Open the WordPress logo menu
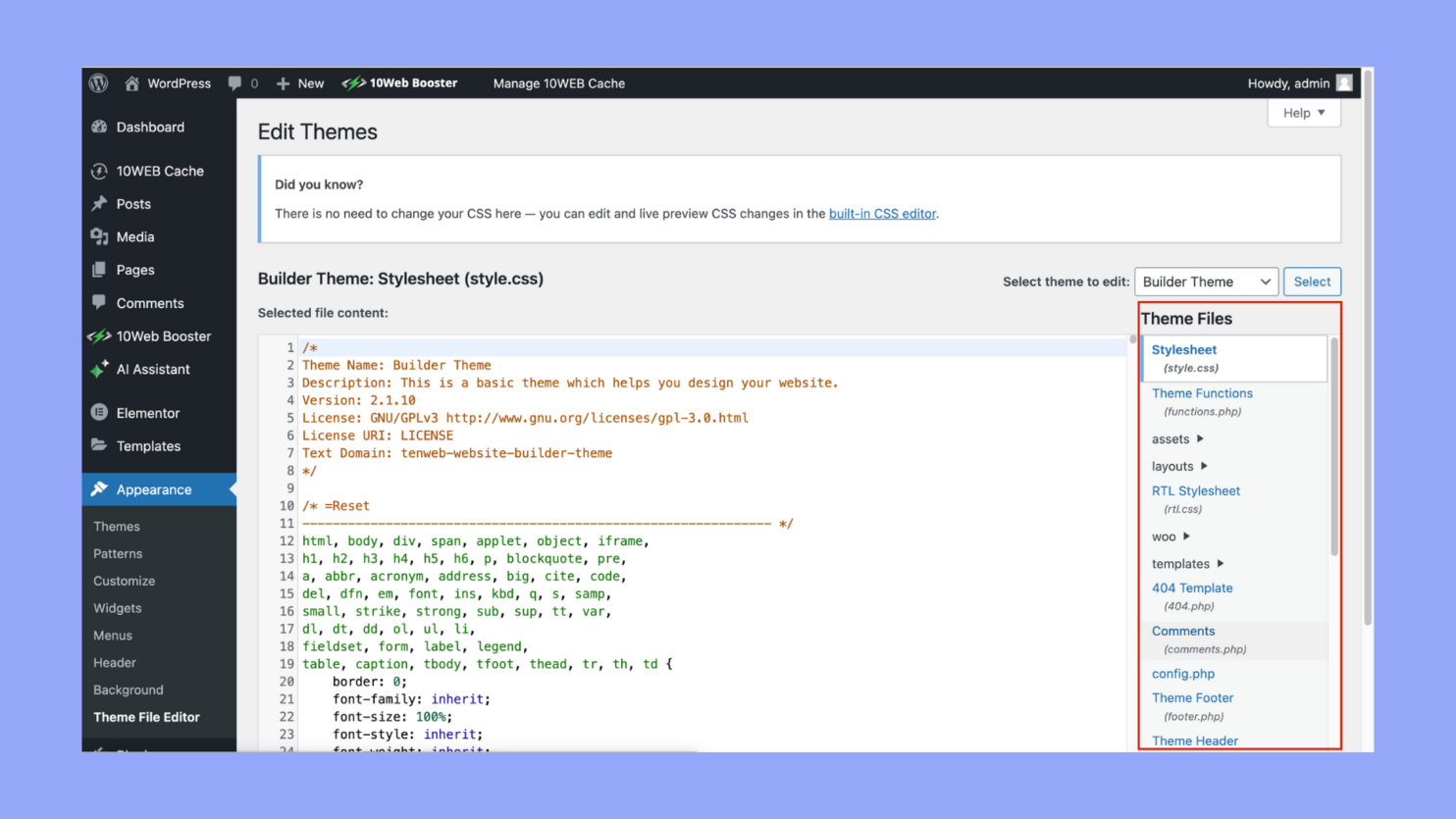 coord(97,83)
